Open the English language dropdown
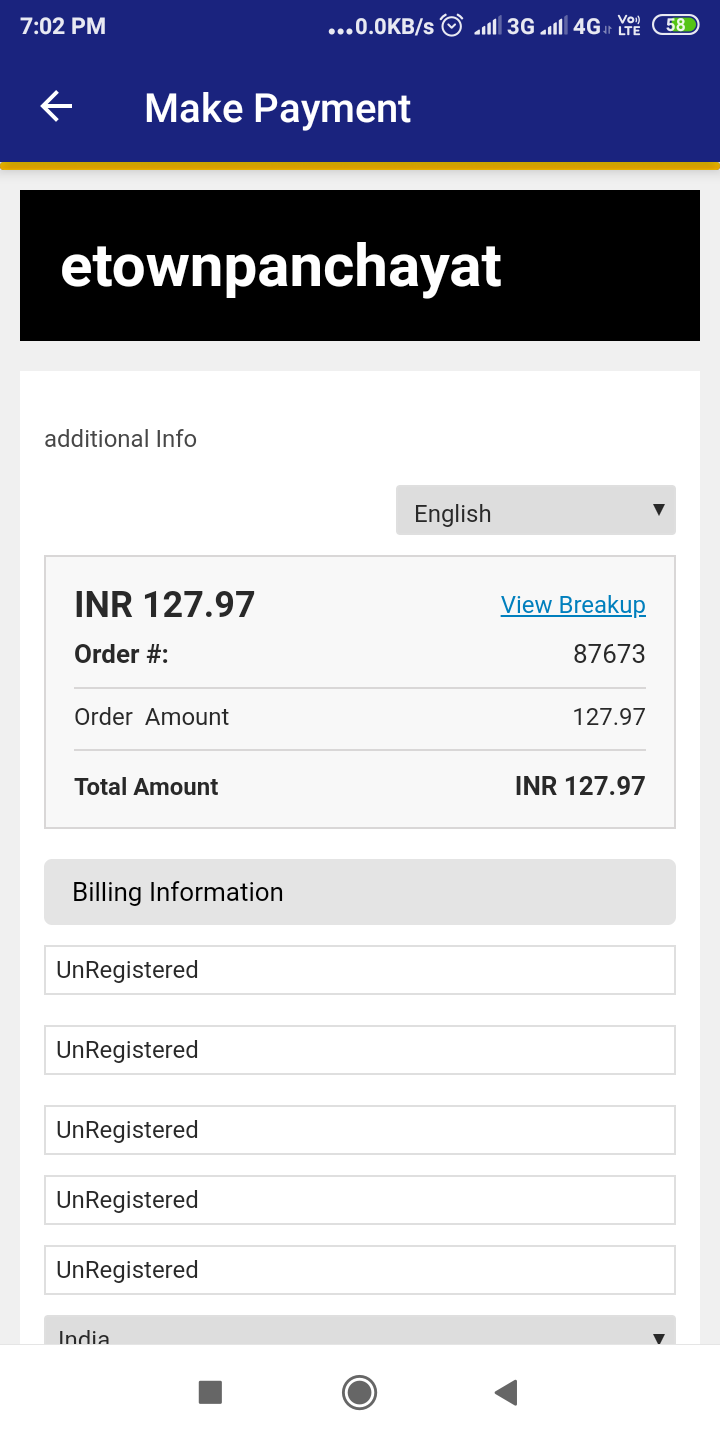Image resolution: width=720 pixels, height=1440 pixels. click(x=536, y=510)
